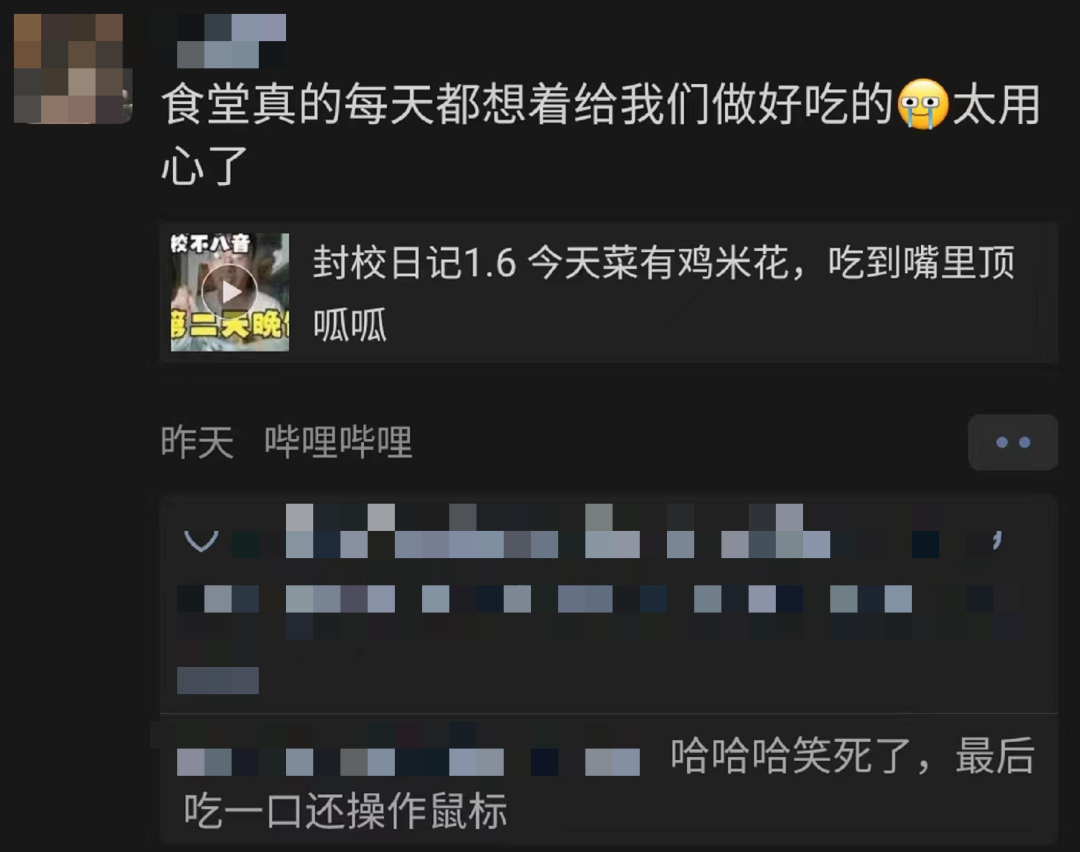This screenshot has height=852, width=1080.
Task: Tap the heart icon in likes list
Action: [x=201, y=541]
